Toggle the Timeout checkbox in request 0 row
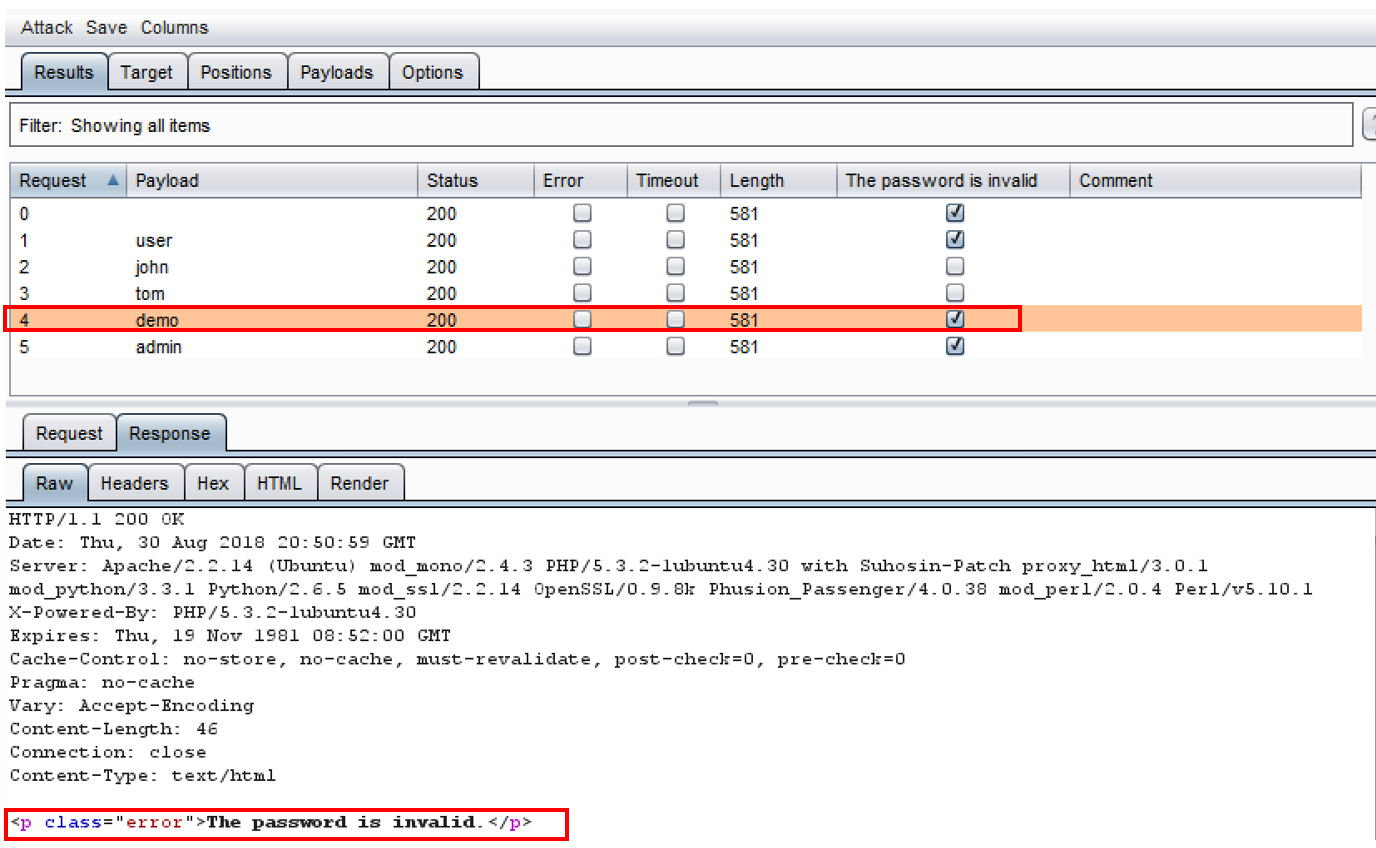Viewport: 1376px width, 848px height. click(x=676, y=213)
